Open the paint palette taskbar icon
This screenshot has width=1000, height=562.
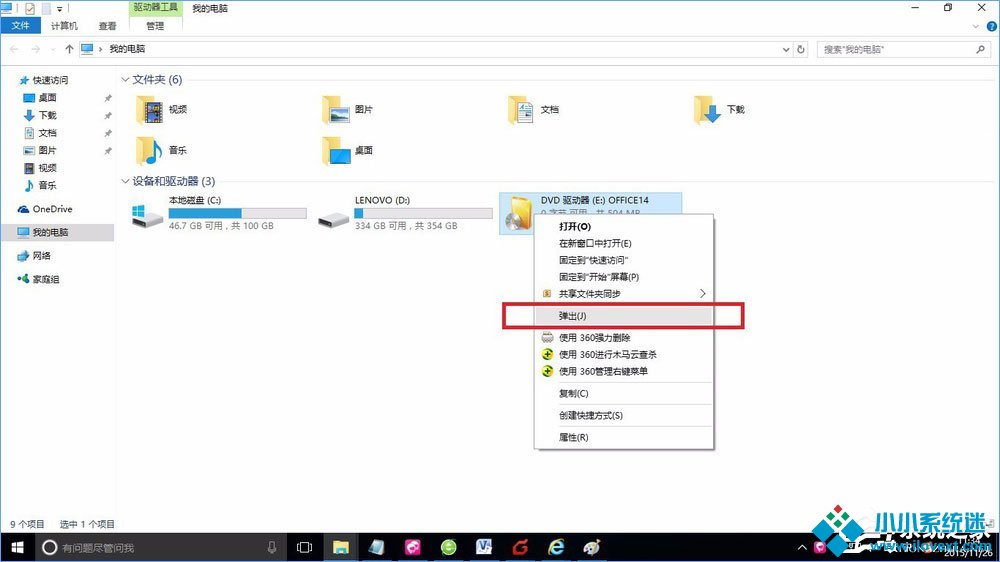point(592,547)
